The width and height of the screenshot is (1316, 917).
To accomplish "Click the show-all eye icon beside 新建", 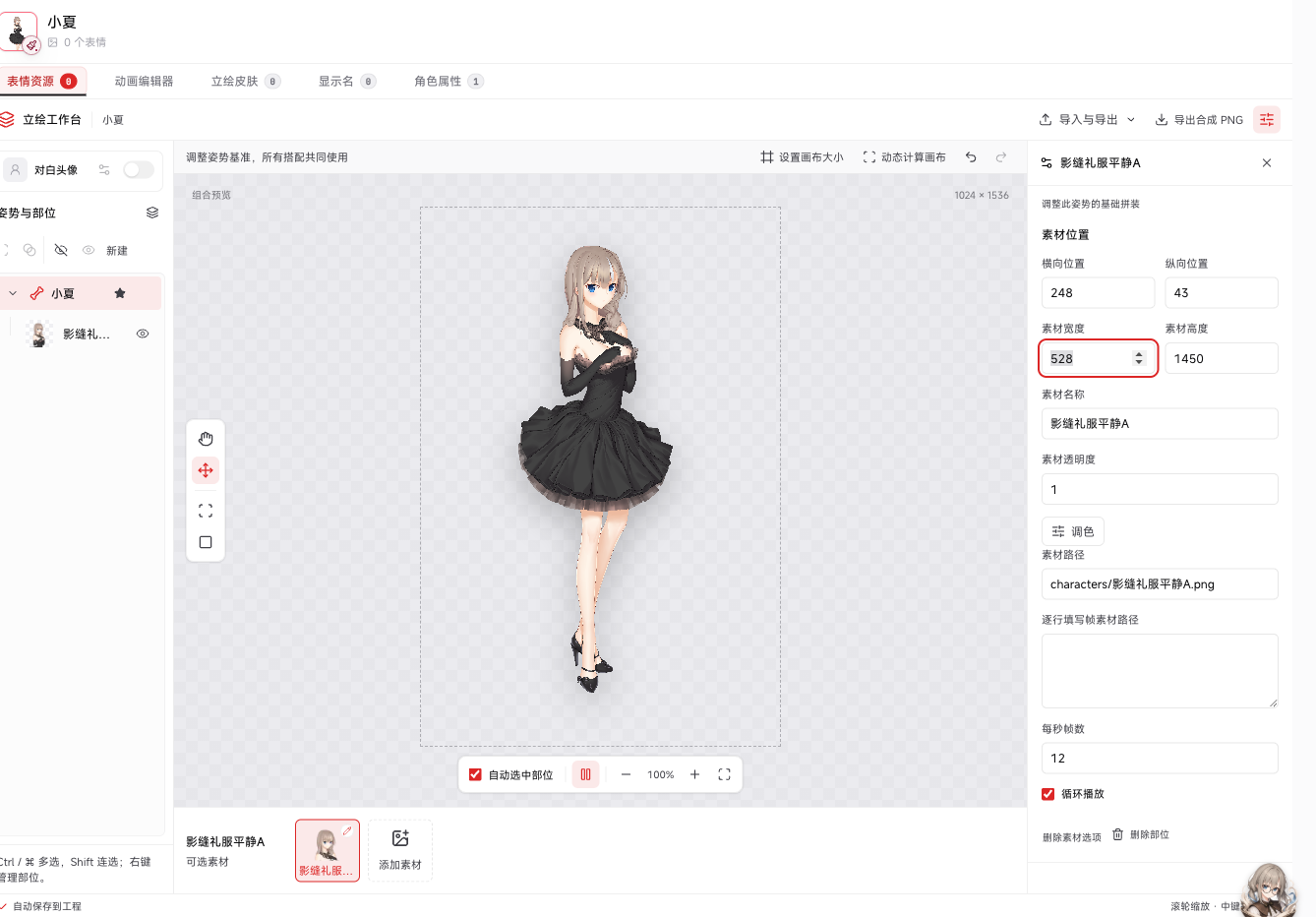I will [89, 250].
